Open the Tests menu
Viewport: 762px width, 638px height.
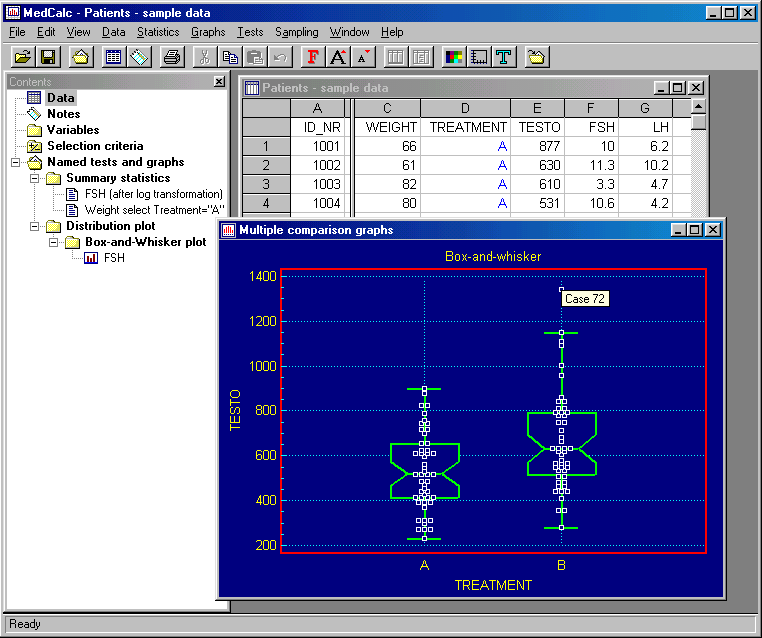(250, 32)
